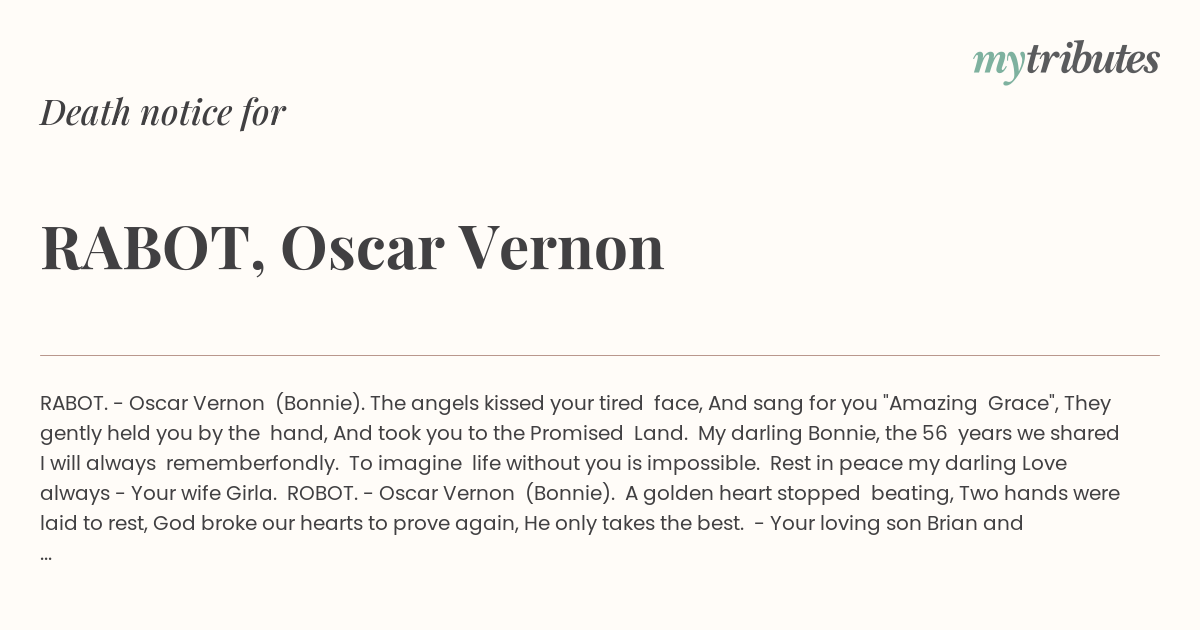Click the mytributes logo
This screenshot has width=1200, height=630.
click(1066, 61)
